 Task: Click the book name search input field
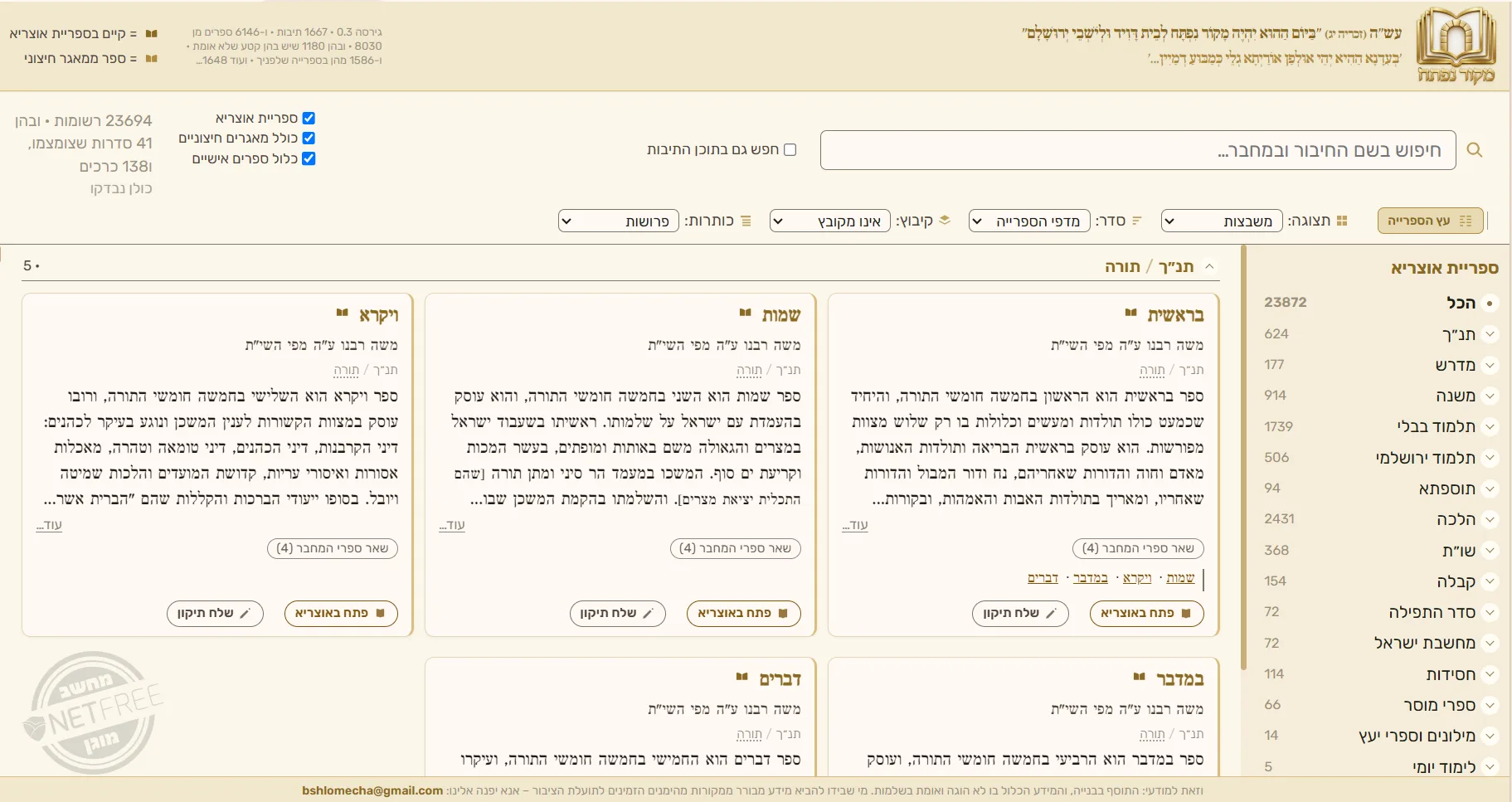point(1138,150)
